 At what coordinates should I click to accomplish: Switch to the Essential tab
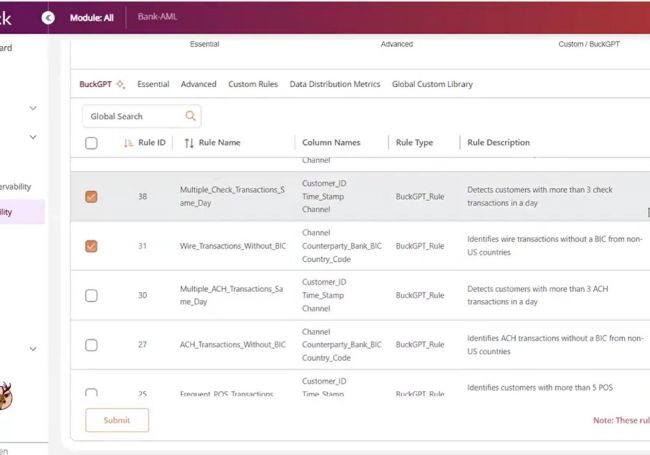pos(153,84)
